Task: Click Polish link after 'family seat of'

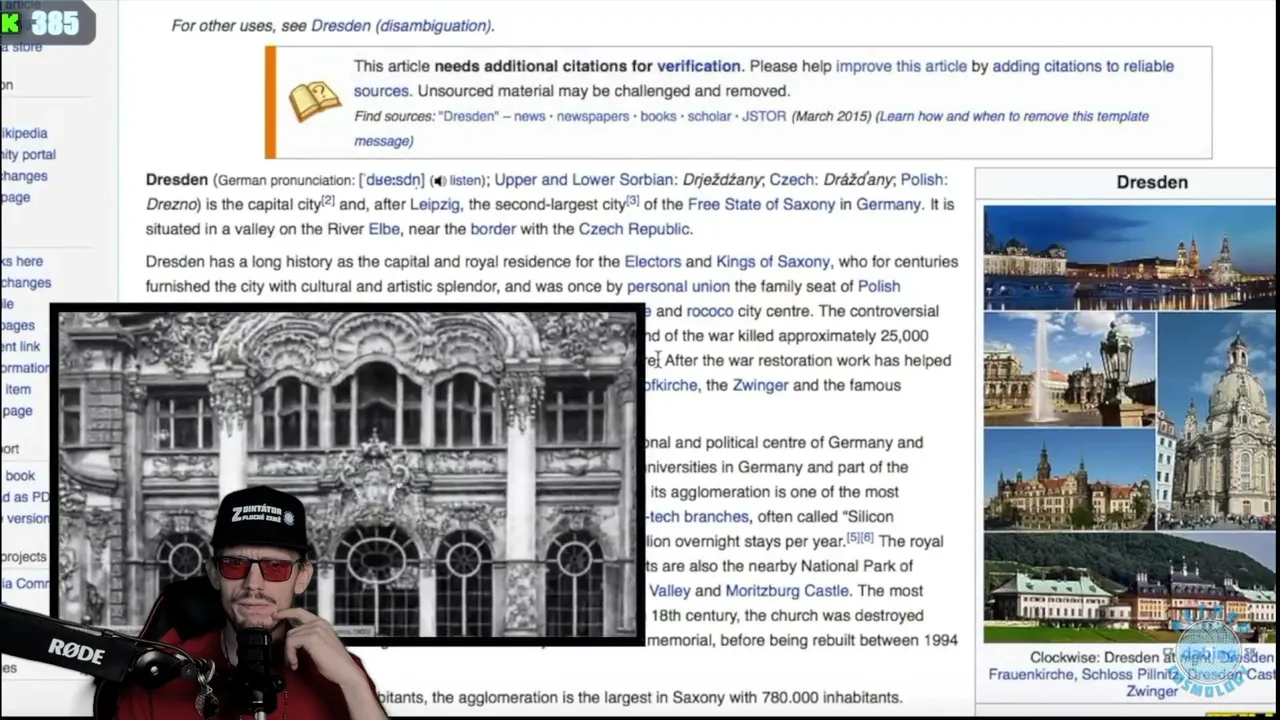Action: (x=879, y=286)
